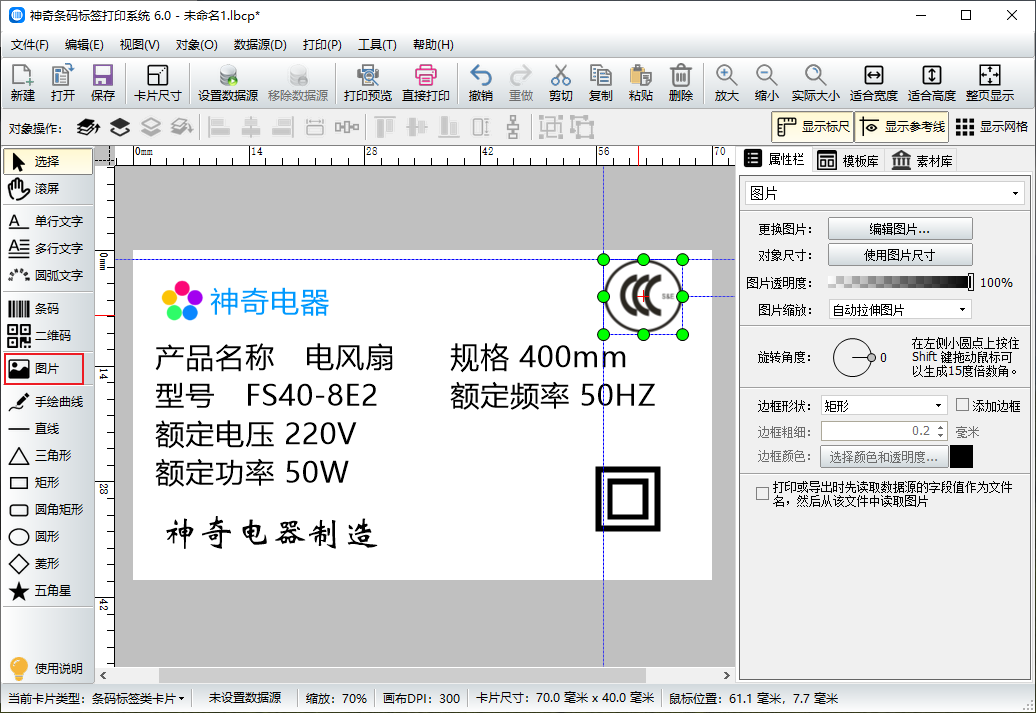
Task: Open 打印预览 print preview
Action: click(x=367, y=84)
